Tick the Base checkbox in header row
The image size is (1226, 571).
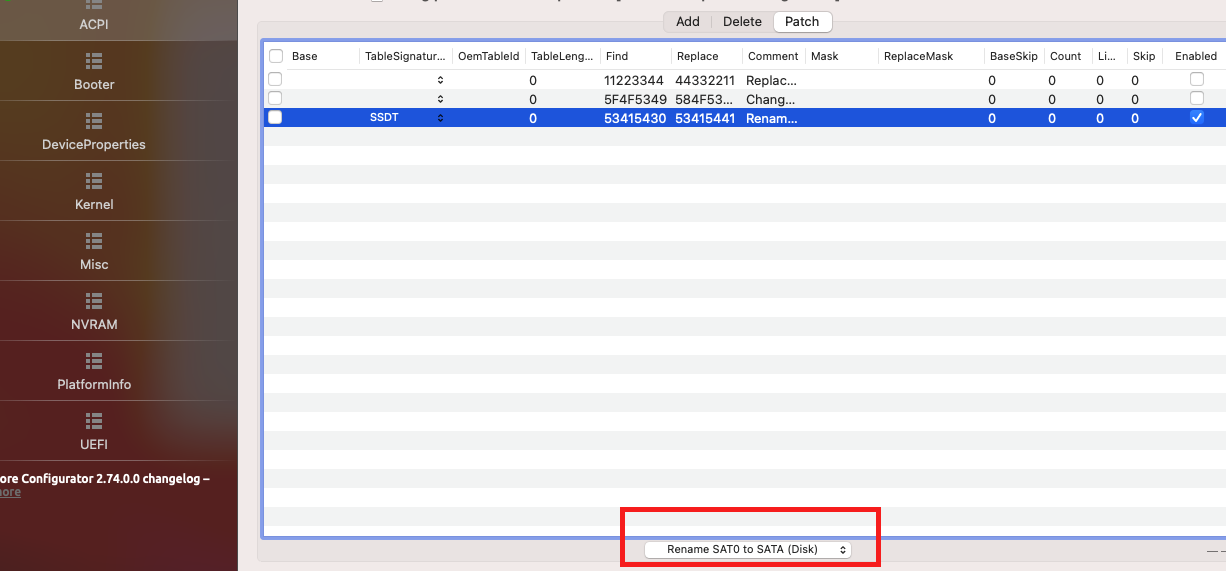tap(276, 57)
